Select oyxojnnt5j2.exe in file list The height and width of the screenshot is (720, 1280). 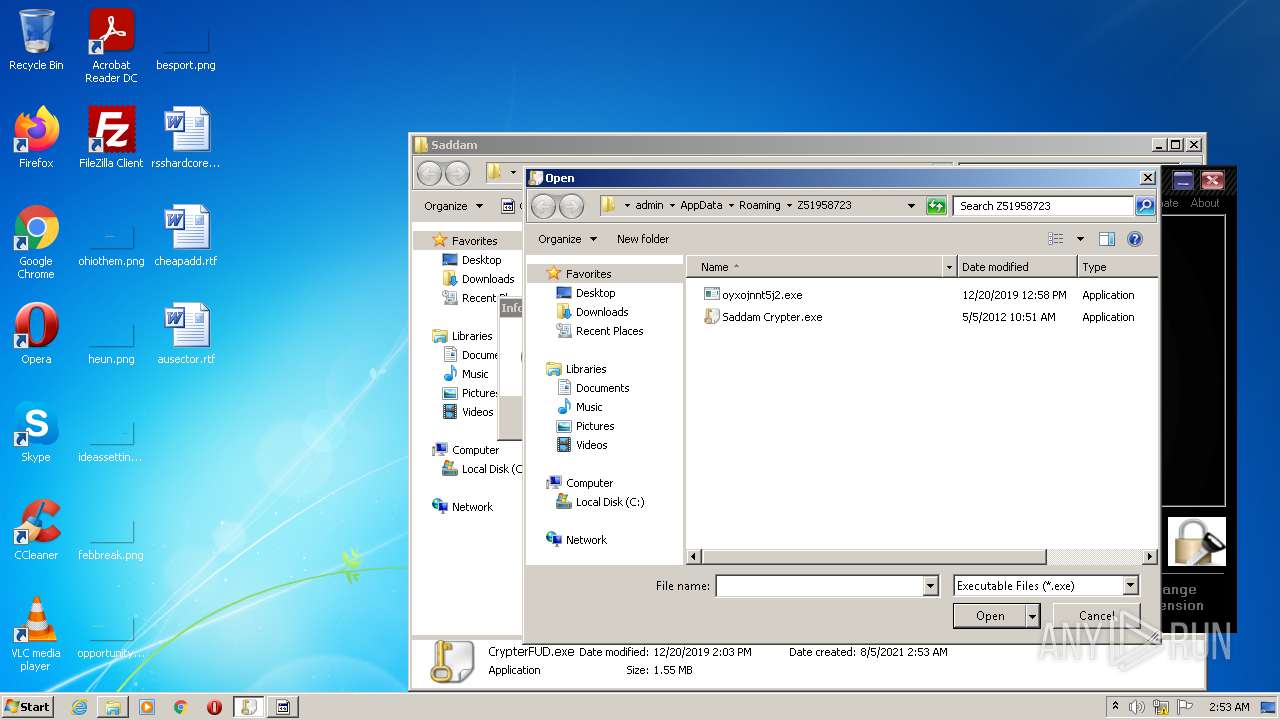[x=752, y=295]
